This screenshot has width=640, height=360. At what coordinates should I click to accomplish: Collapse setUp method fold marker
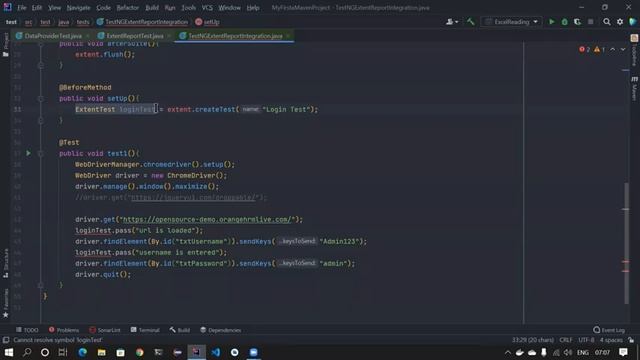click(x=40, y=98)
